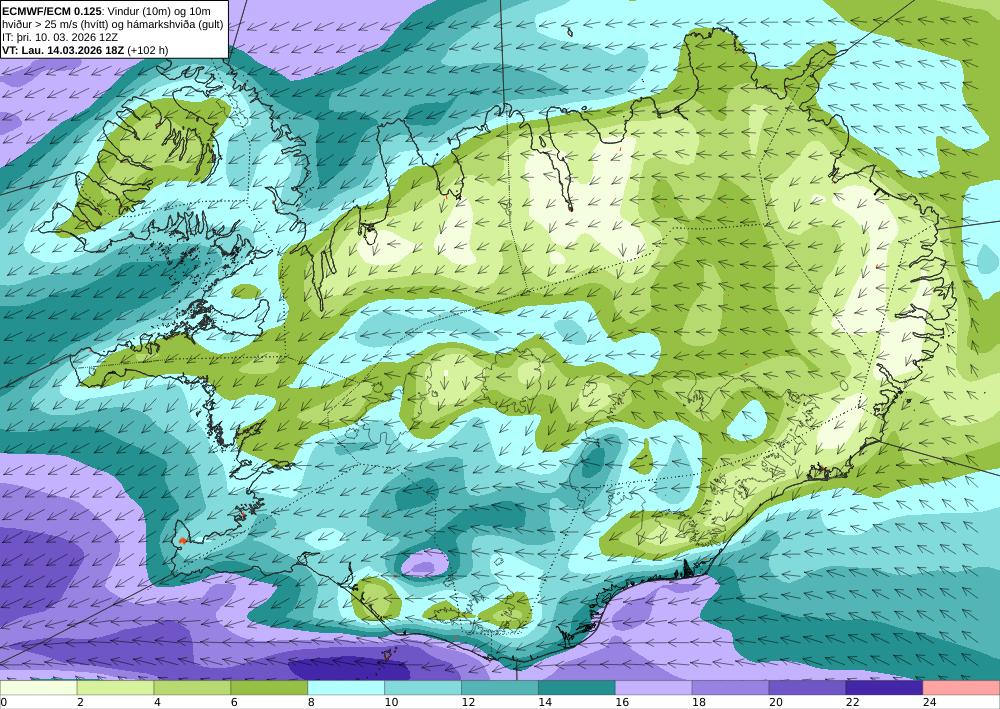Select the scale label '20'
1000x709 pixels.
tap(776, 702)
